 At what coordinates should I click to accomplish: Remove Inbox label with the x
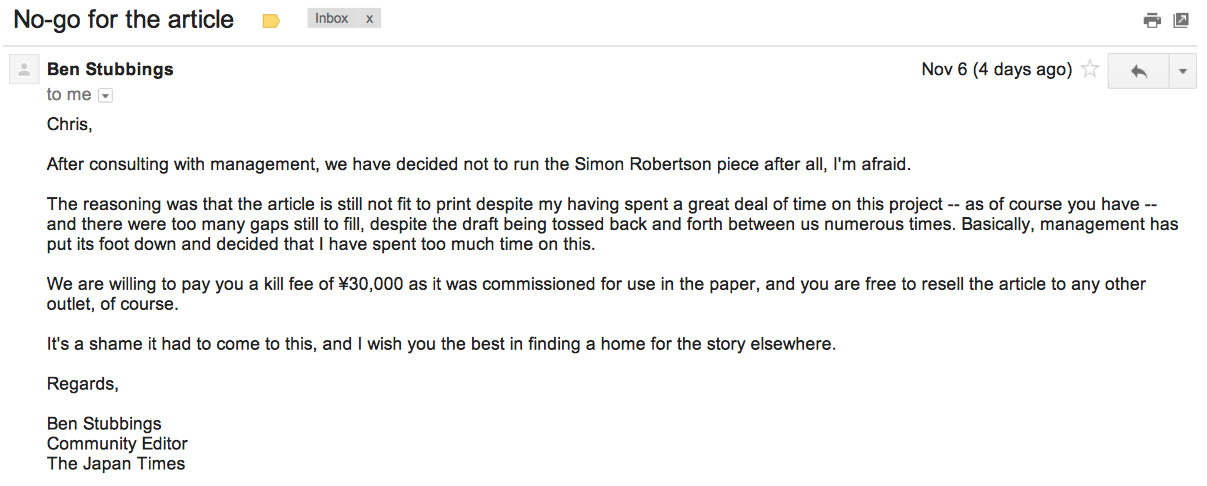[x=369, y=19]
